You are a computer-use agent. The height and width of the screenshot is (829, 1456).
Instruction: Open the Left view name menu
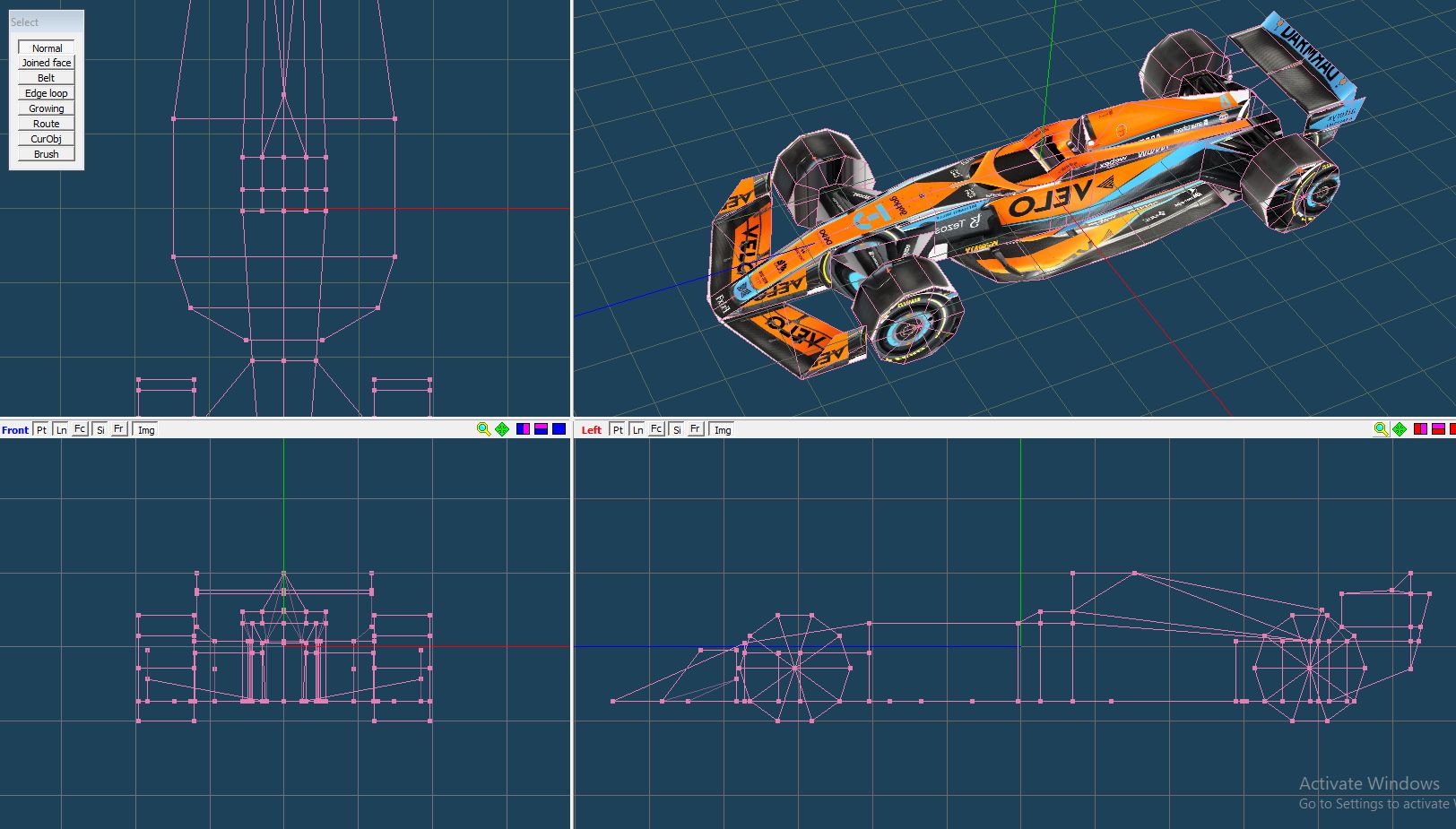592,430
